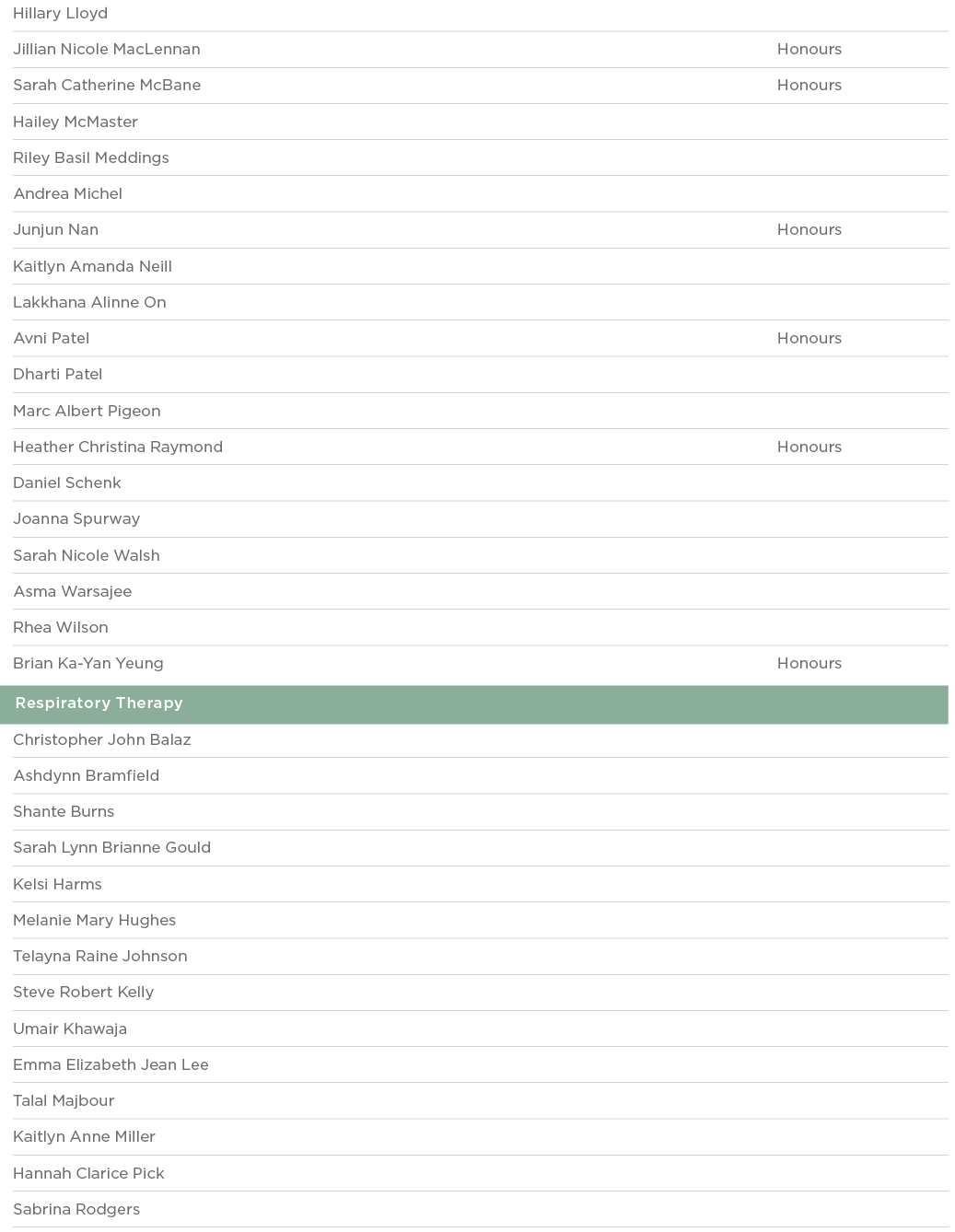Click Honours label beside Sarah Catherine McBane
Viewport: 955px width, 1232px height.
809,86
